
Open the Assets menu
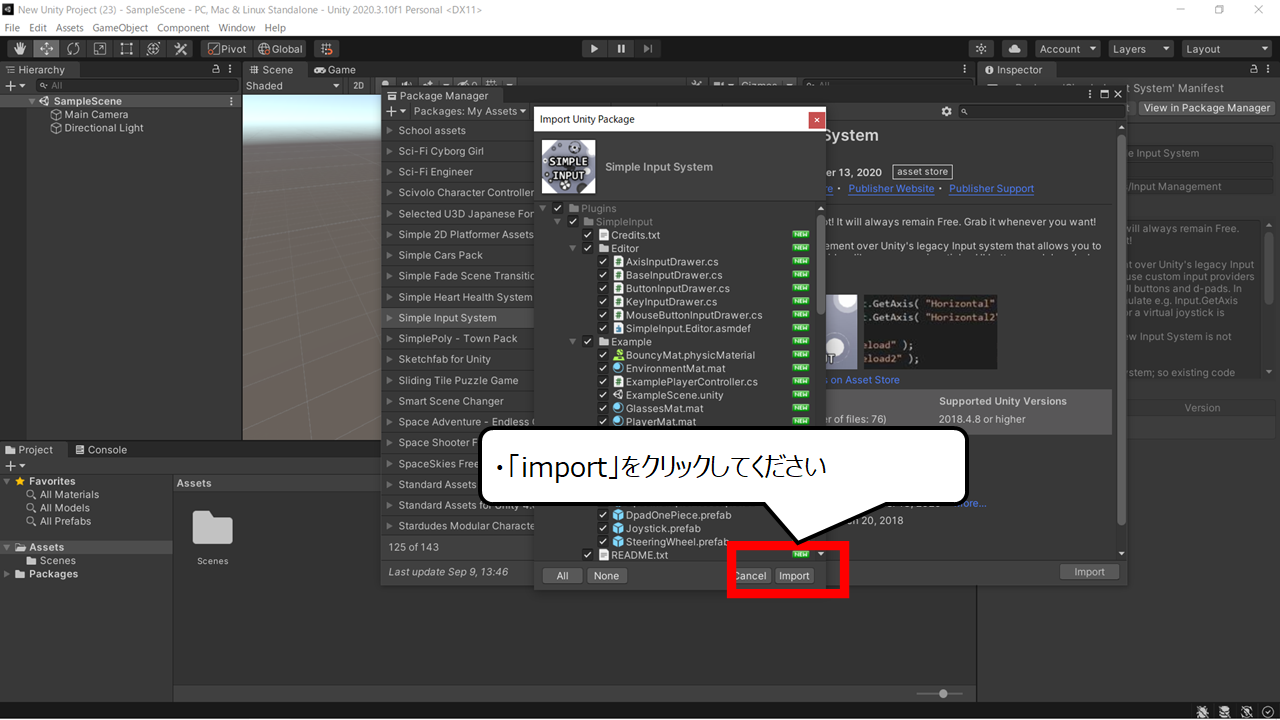tap(70, 28)
